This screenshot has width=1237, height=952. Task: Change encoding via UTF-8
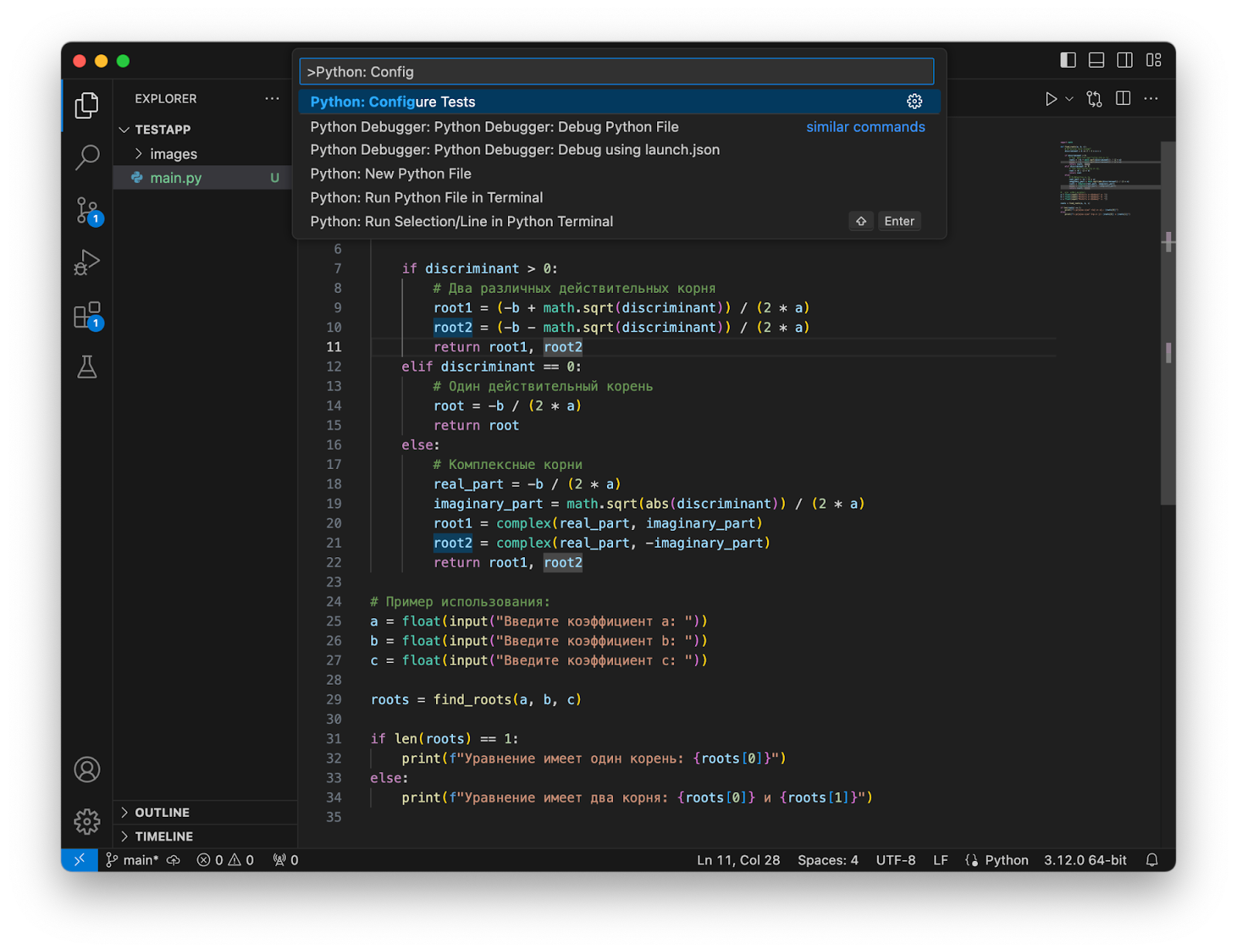pos(895,859)
